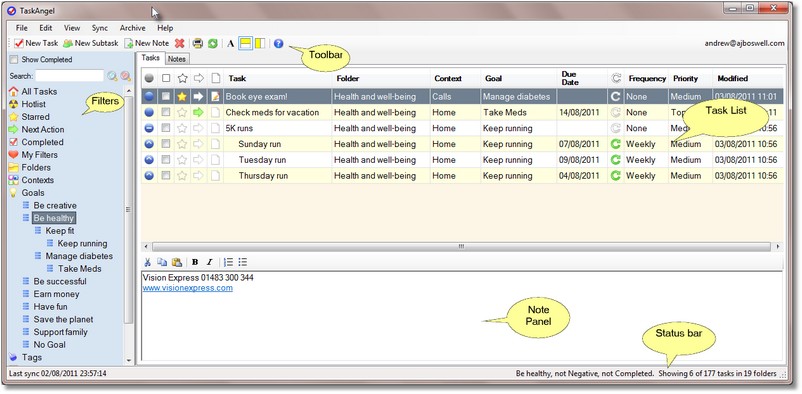Viewport: 802px width, 394px height.
Task: Click the green sync refresh icon
Action: 212,43
